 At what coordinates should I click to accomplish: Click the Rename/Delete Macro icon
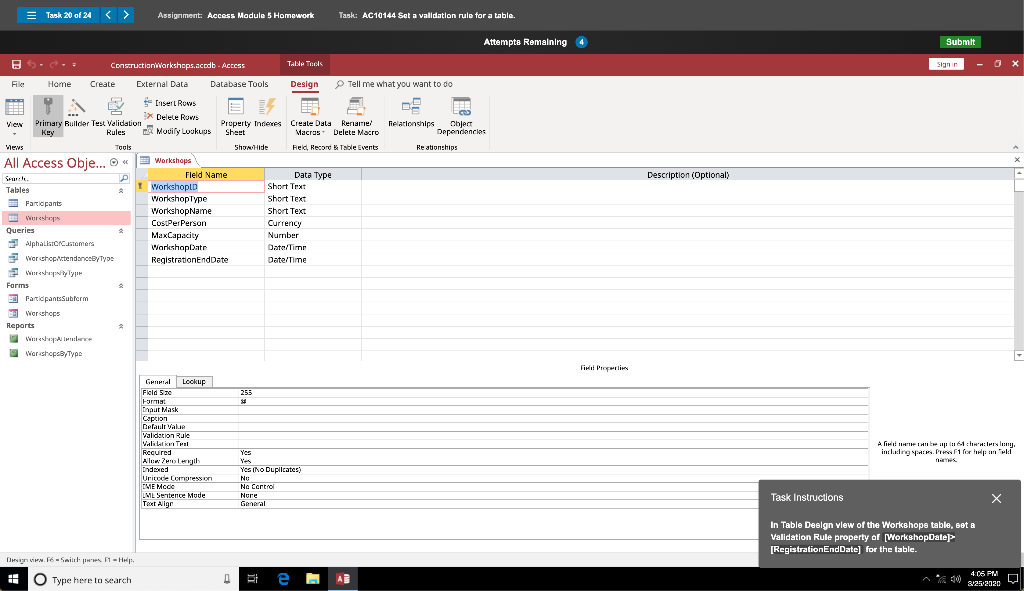(x=356, y=113)
